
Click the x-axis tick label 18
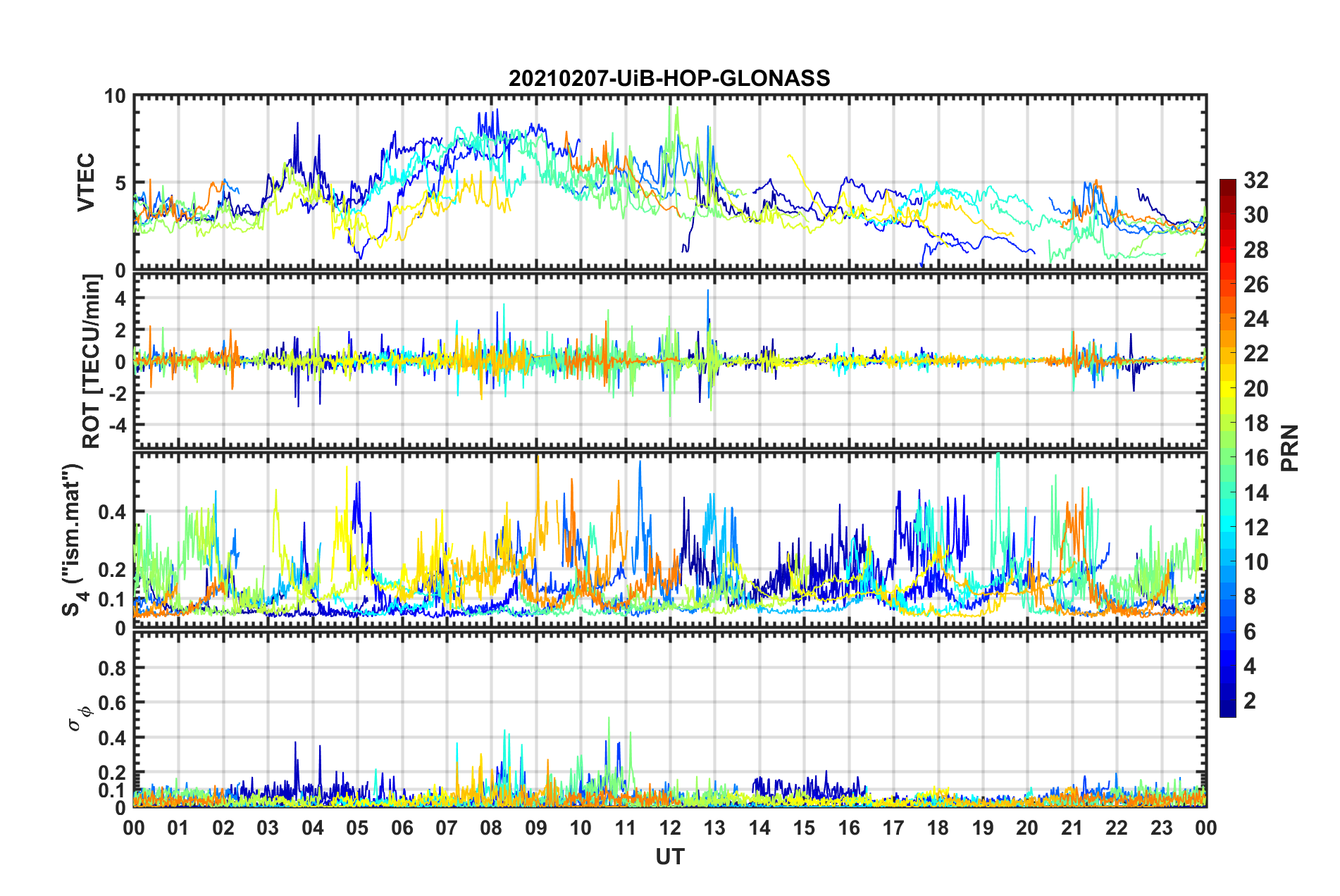pos(938,828)
